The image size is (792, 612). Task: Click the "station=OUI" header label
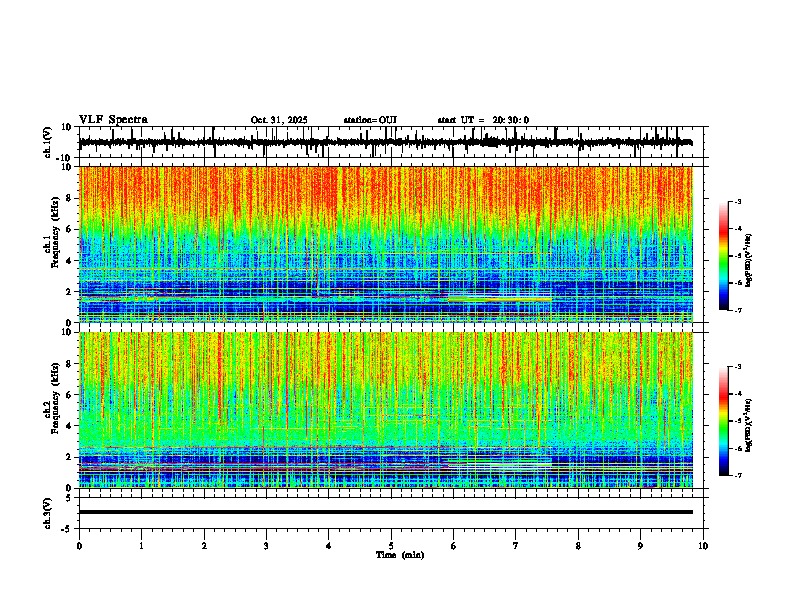[370, 120]
